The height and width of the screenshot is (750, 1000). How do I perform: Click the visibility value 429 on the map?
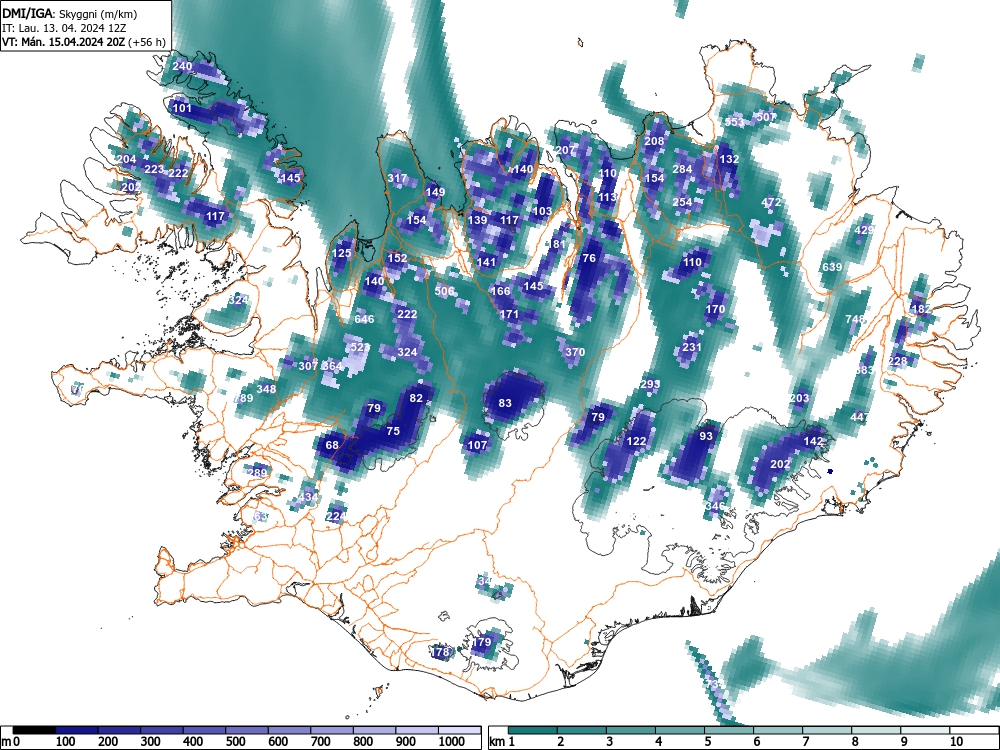coord(864,230)
